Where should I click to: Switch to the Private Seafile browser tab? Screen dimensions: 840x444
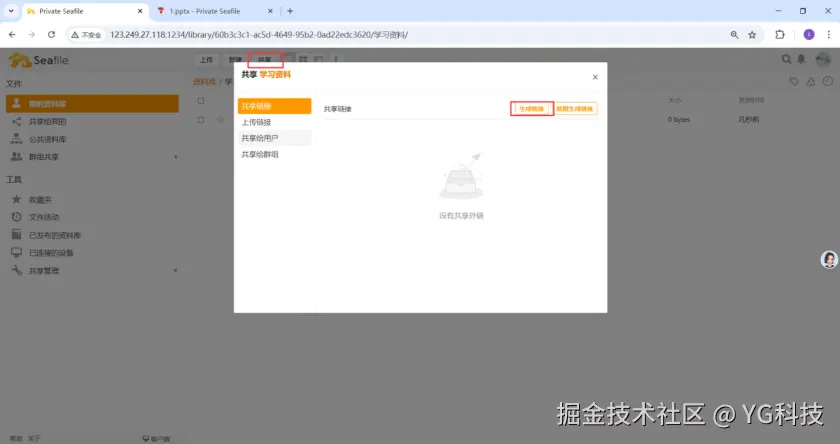pos(84,11)
